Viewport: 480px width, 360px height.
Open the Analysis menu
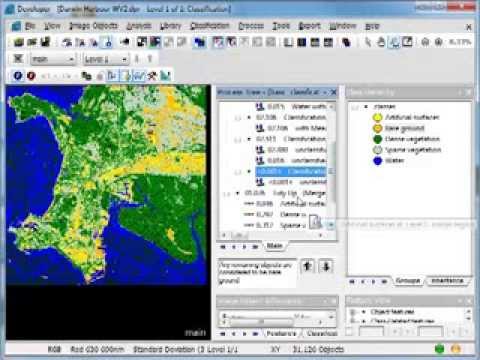pyautogui.click(x=139, y=26)
